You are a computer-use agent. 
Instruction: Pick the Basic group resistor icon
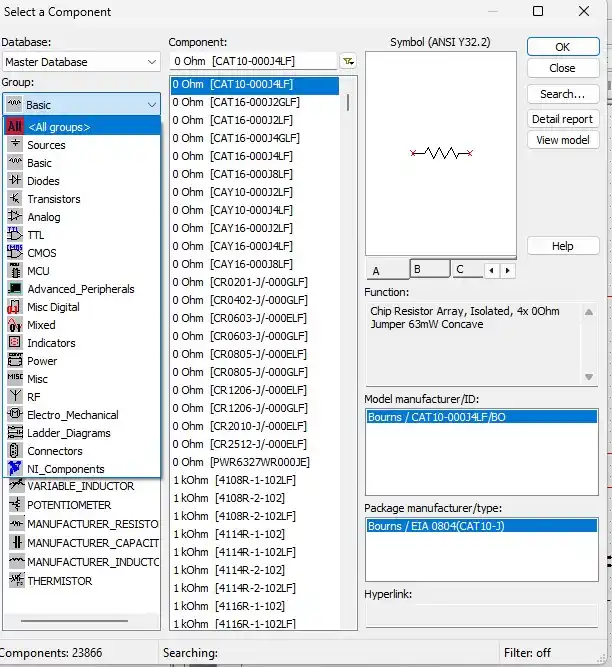[x=15, y=162]
